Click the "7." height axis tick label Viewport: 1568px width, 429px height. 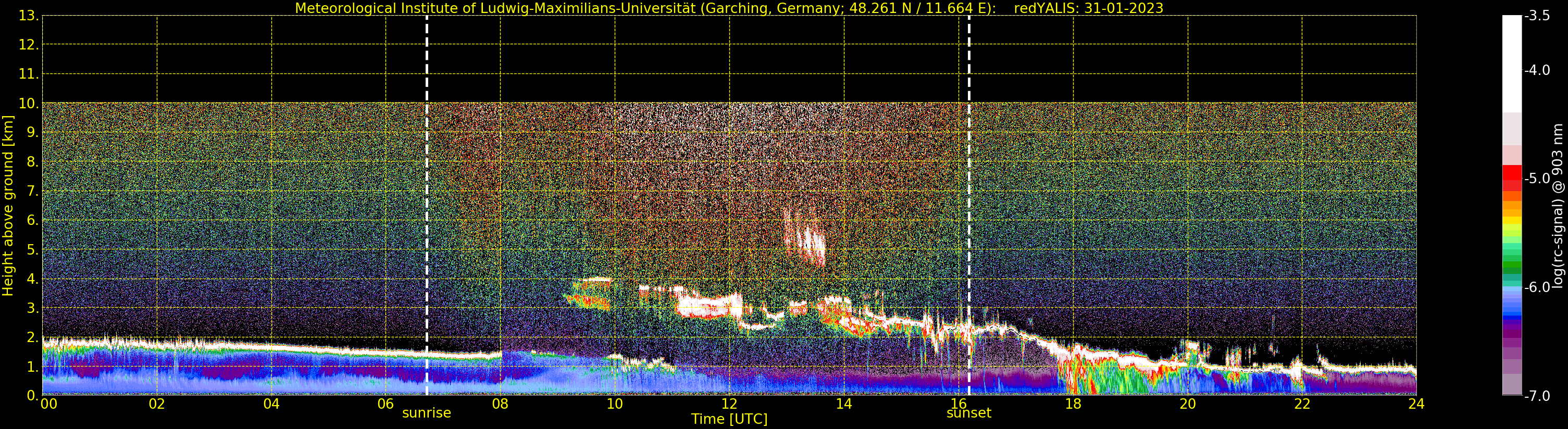(33, 191)
